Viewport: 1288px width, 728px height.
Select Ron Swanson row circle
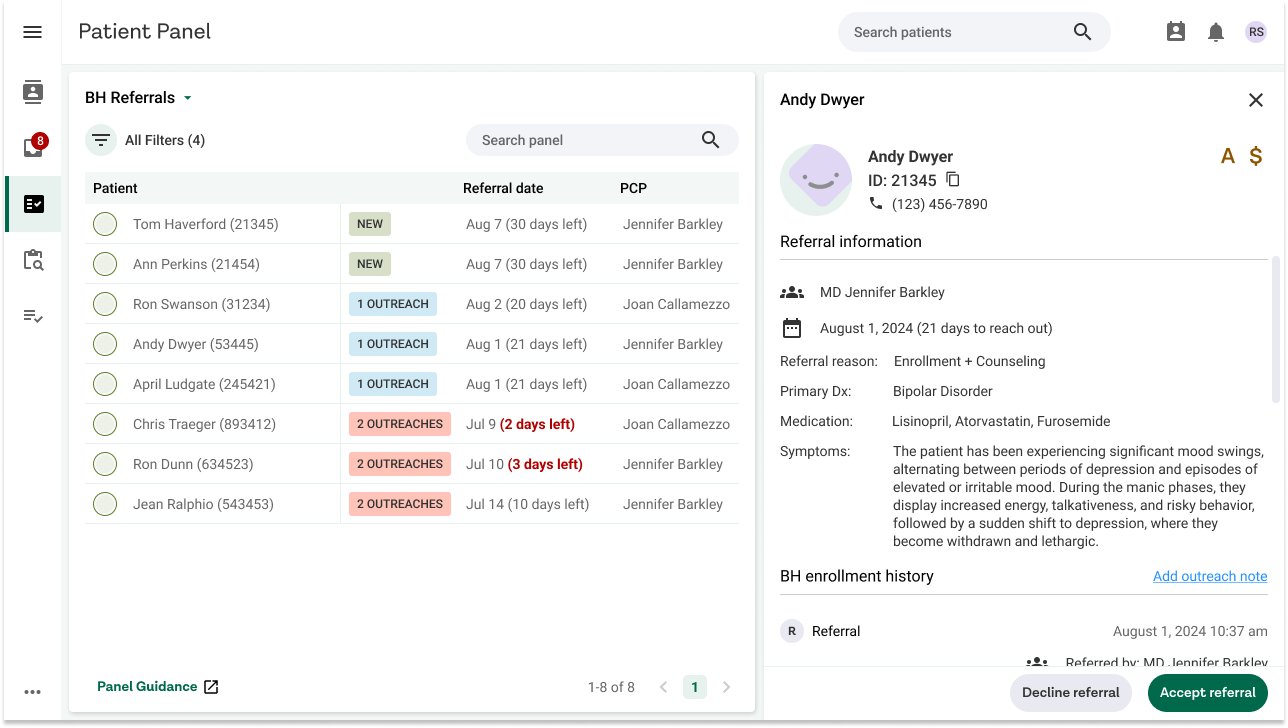coord(105,304)
